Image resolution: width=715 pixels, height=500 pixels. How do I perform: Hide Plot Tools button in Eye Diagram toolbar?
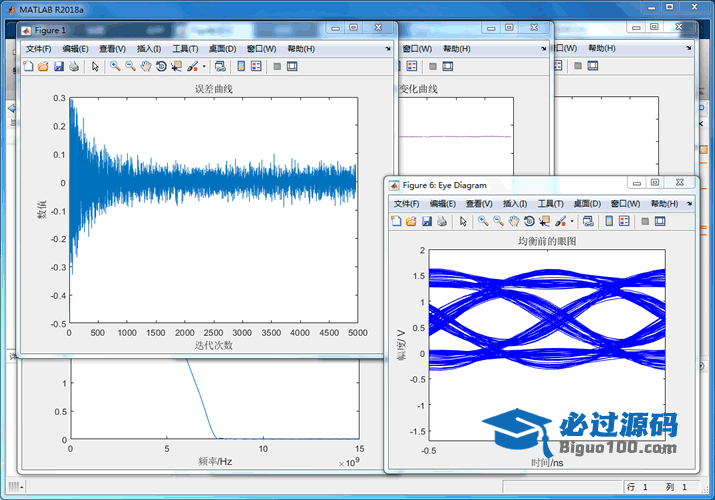click(644, 221)
